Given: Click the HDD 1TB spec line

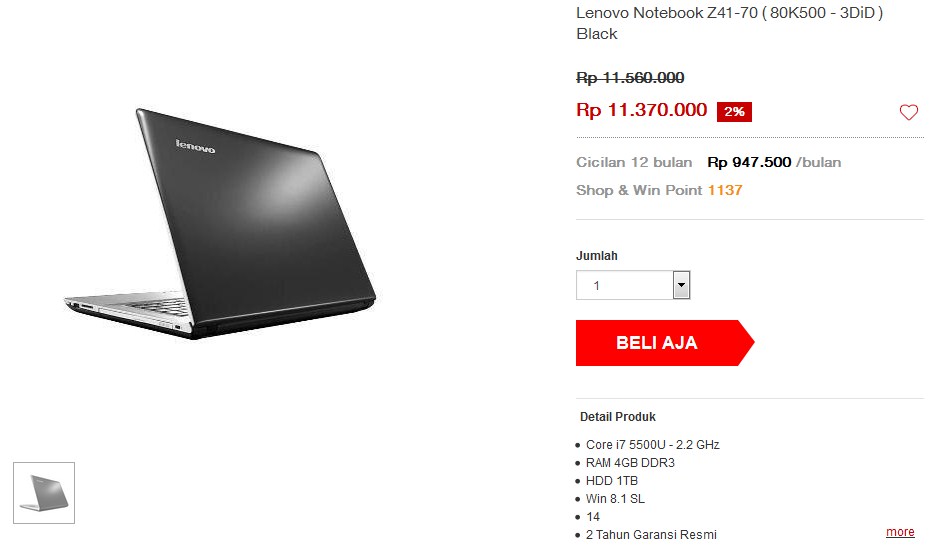Looking at the screenshot, I should coord(612,480).
